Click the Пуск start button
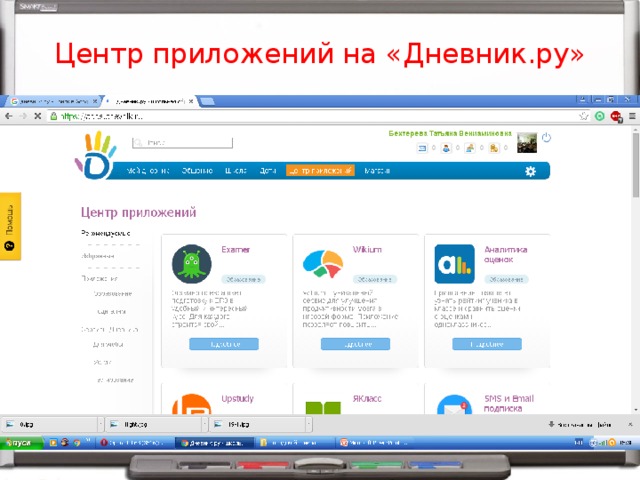The height and width of the screenshot is (480, 640). pos(22,442)
